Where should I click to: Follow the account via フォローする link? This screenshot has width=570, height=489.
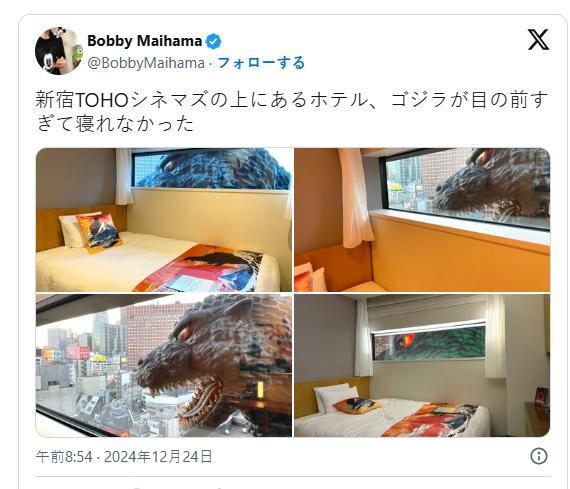261,63
